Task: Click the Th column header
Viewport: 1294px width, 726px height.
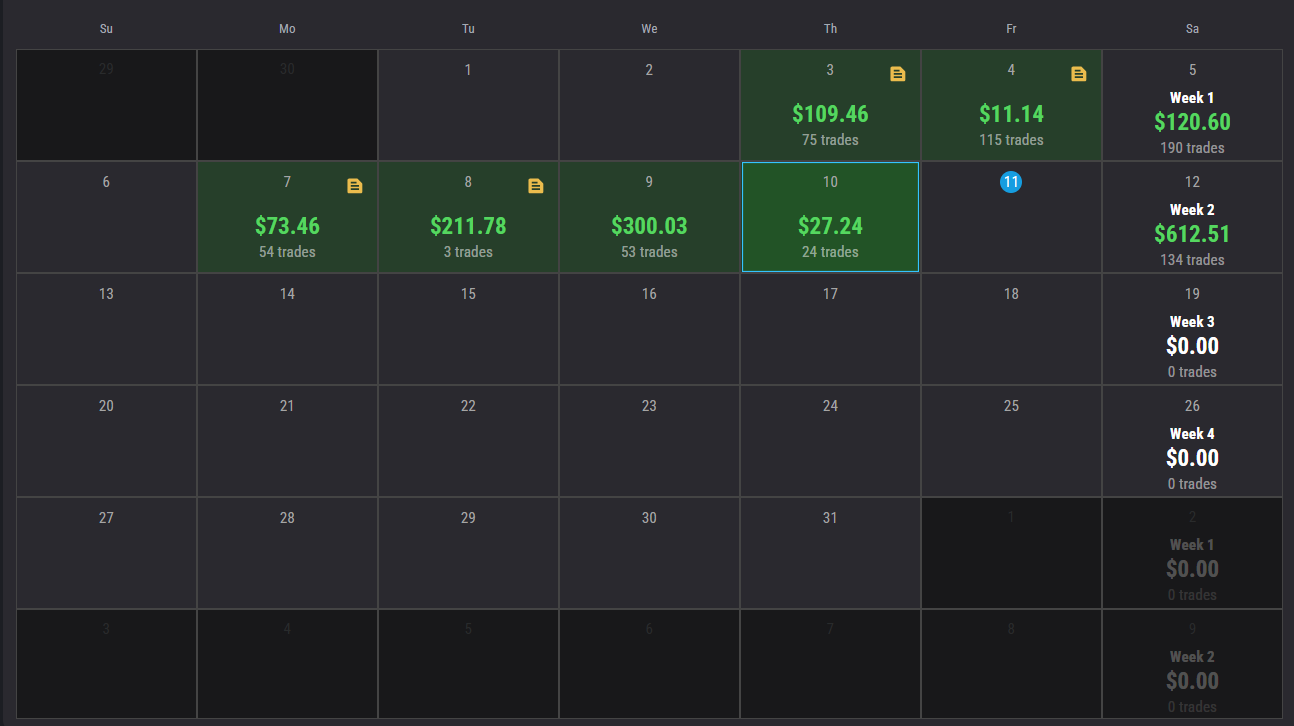Action: pos(830,28)
